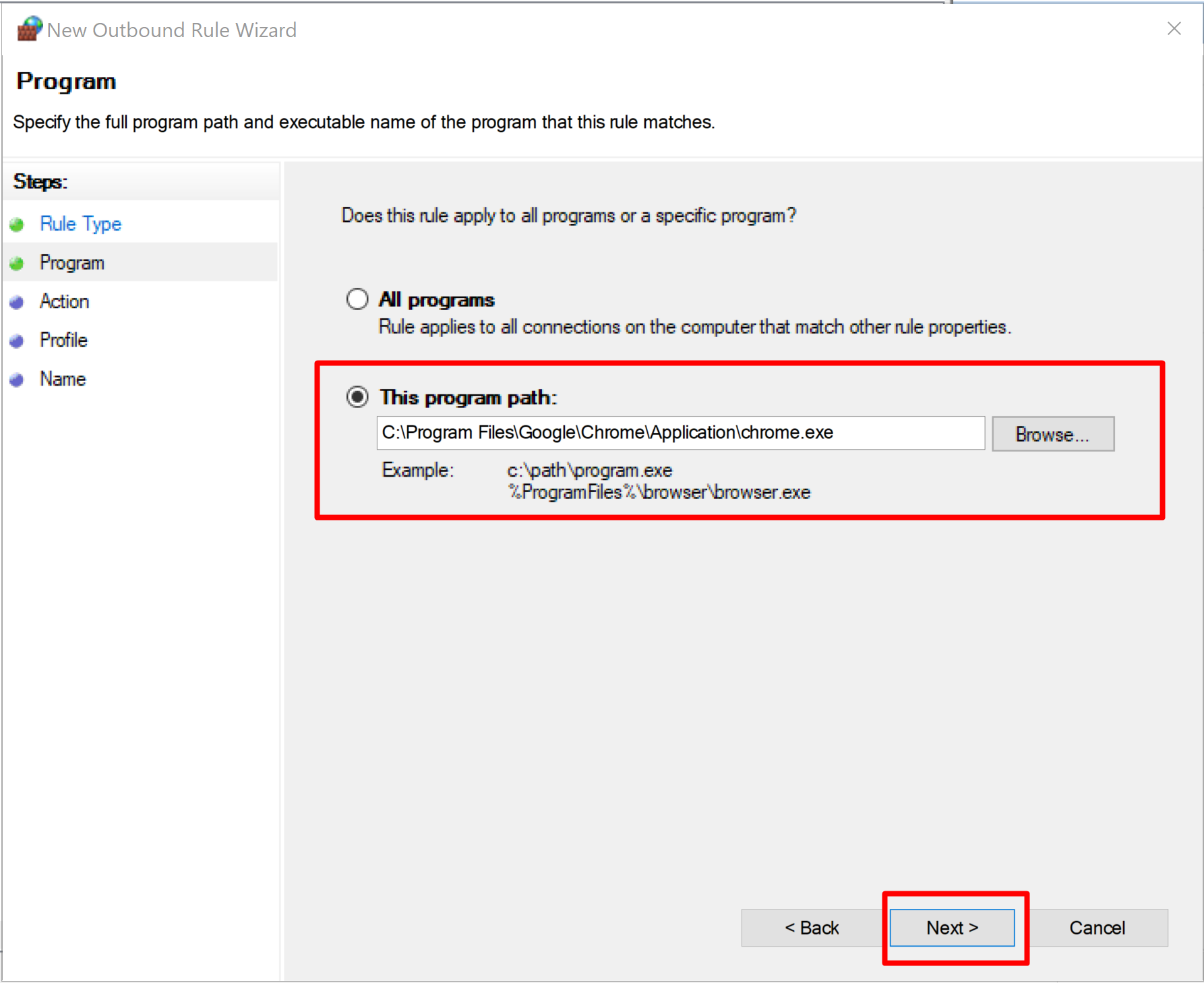Enable the currently selected program path option
1204x983 pixels.
pos(357,397)
